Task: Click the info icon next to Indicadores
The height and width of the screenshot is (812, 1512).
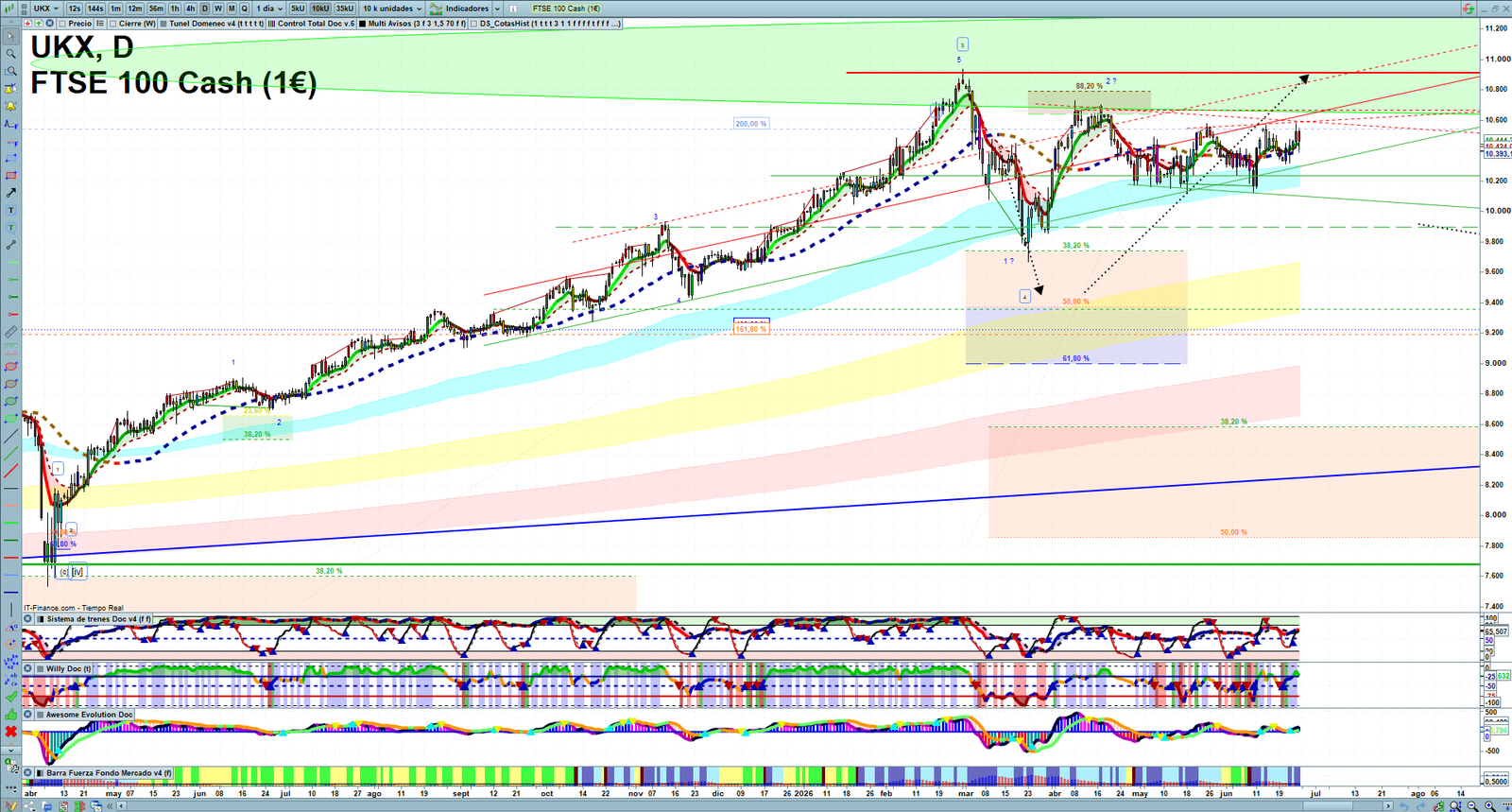Action: point(513,9)
